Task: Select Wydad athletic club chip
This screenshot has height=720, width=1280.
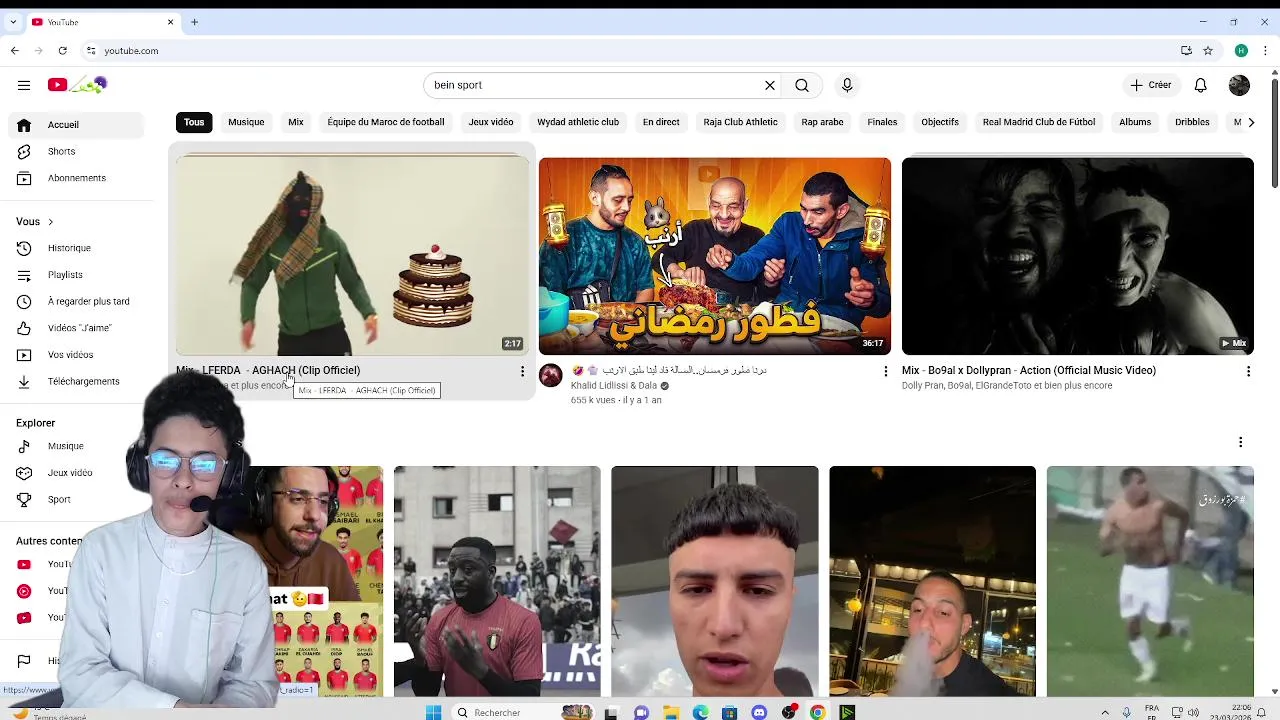Action: click(x=578, y=122)
